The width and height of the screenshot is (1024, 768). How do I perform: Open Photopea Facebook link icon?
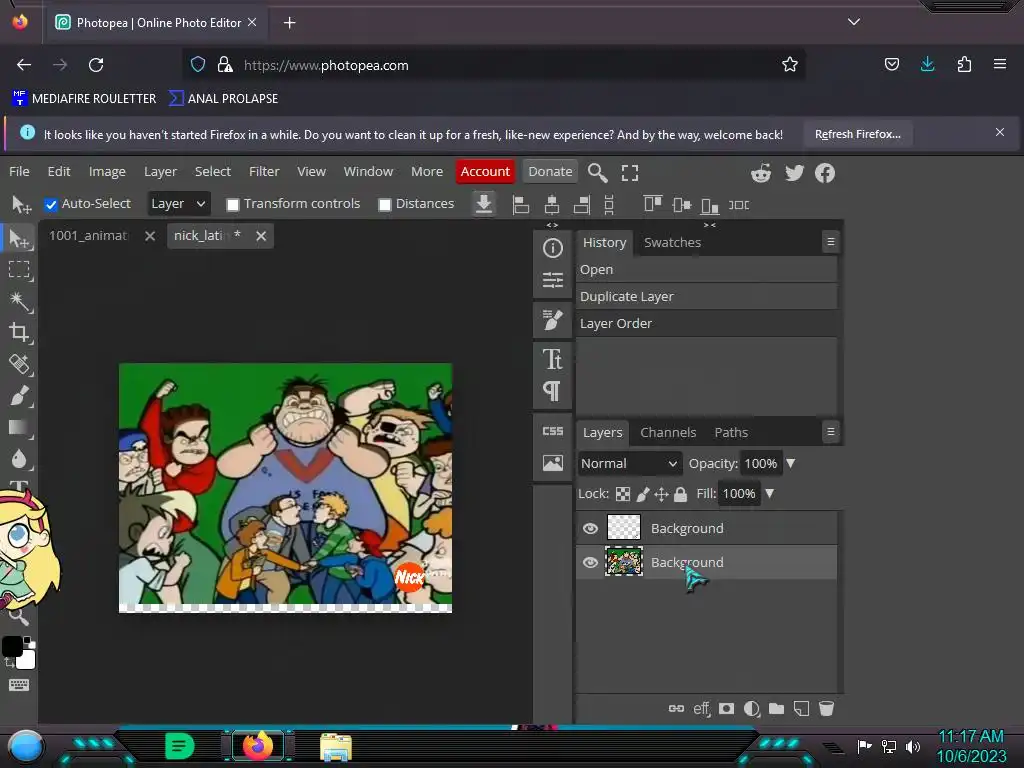tap(825, 172)
